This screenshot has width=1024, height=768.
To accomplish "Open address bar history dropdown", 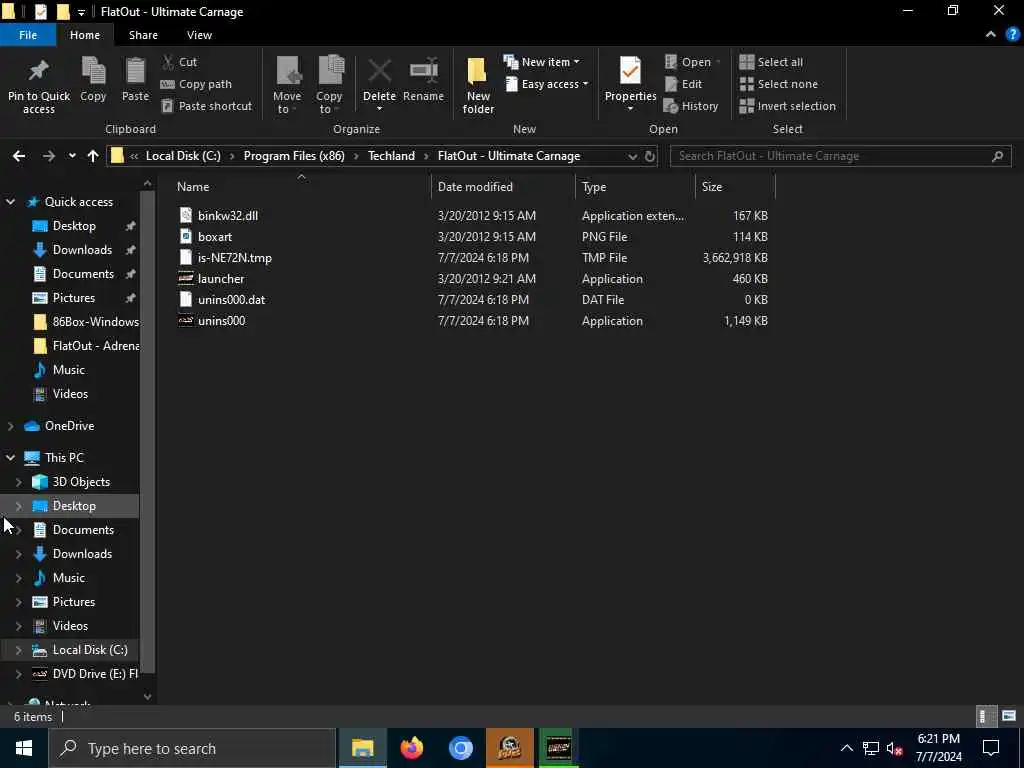I will point(632,157).
